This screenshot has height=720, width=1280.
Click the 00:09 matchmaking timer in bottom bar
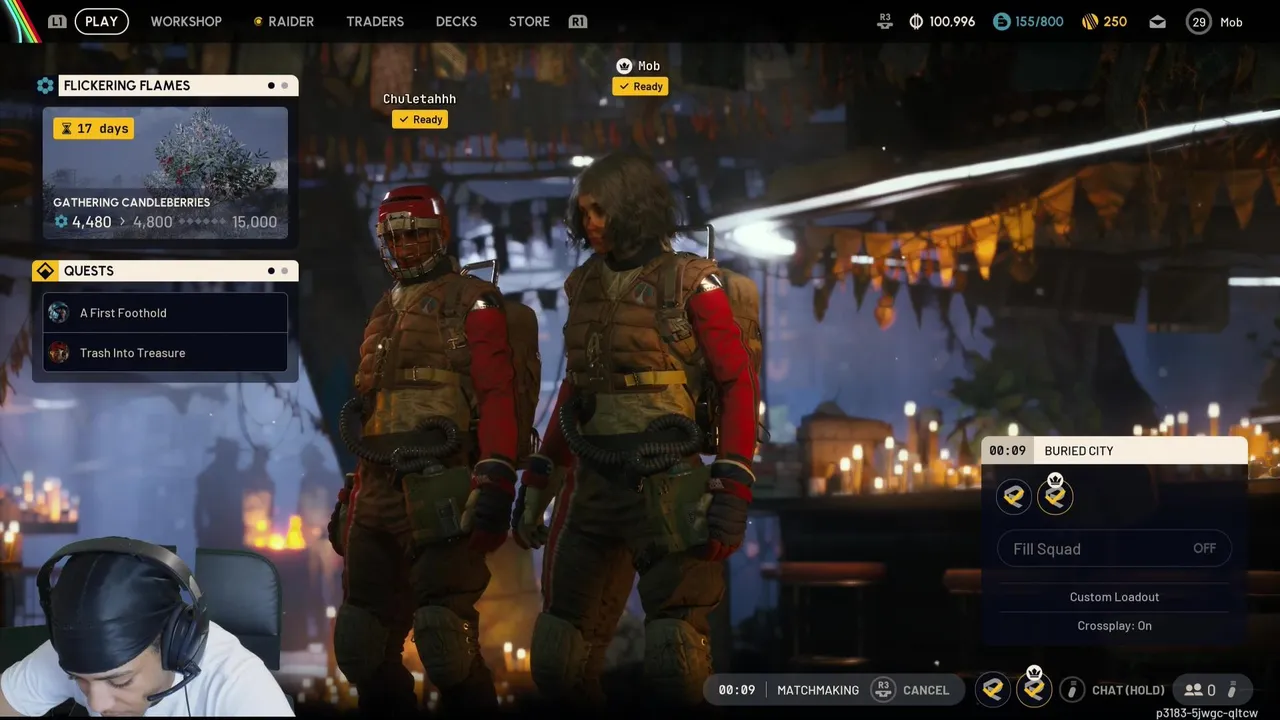coord(737,690)
